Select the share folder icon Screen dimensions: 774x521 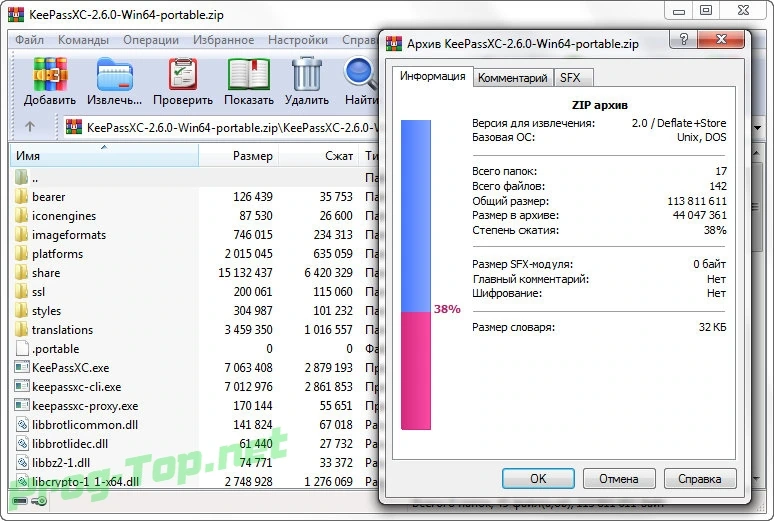tap(21, 273)
